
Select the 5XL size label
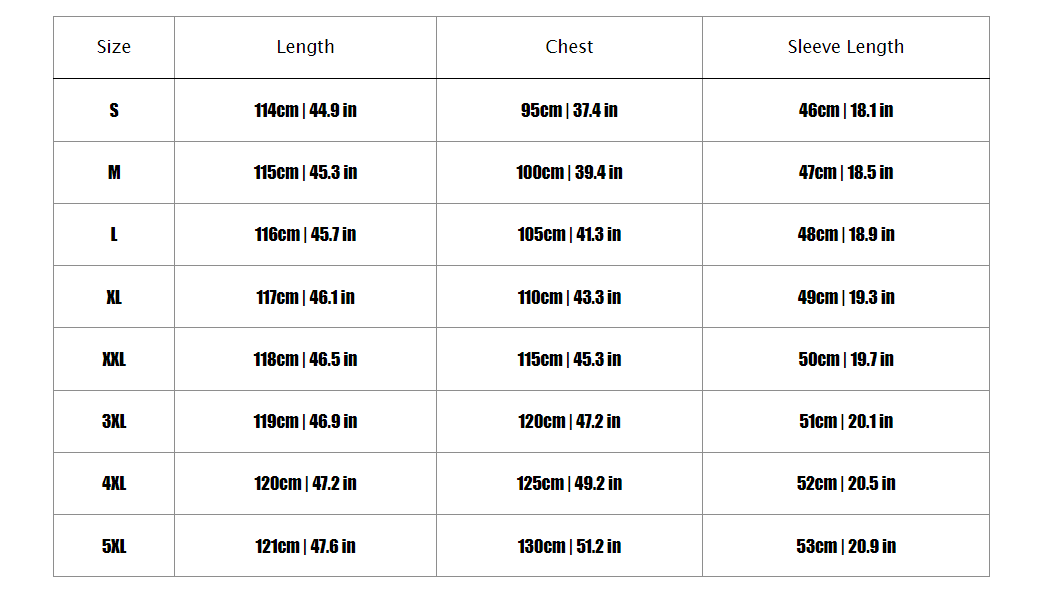click(x=114, y=546)
